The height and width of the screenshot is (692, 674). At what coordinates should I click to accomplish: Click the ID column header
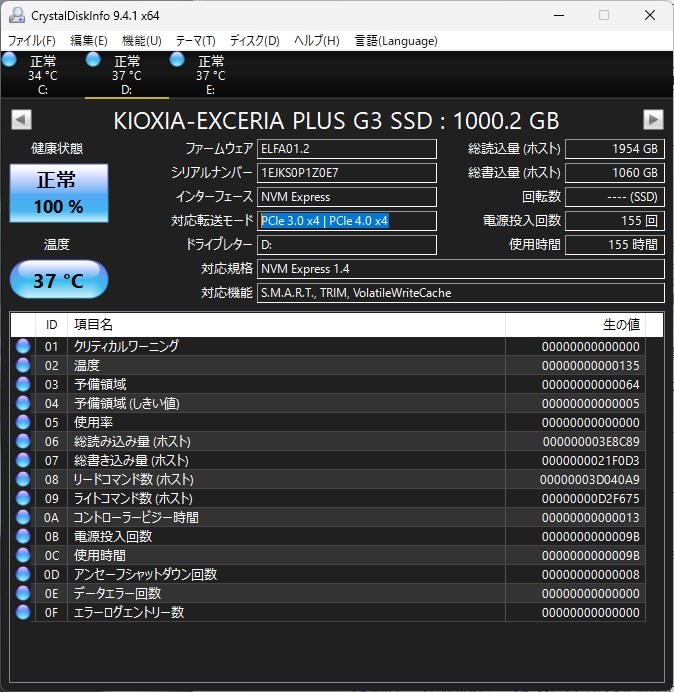click(51, 325)
